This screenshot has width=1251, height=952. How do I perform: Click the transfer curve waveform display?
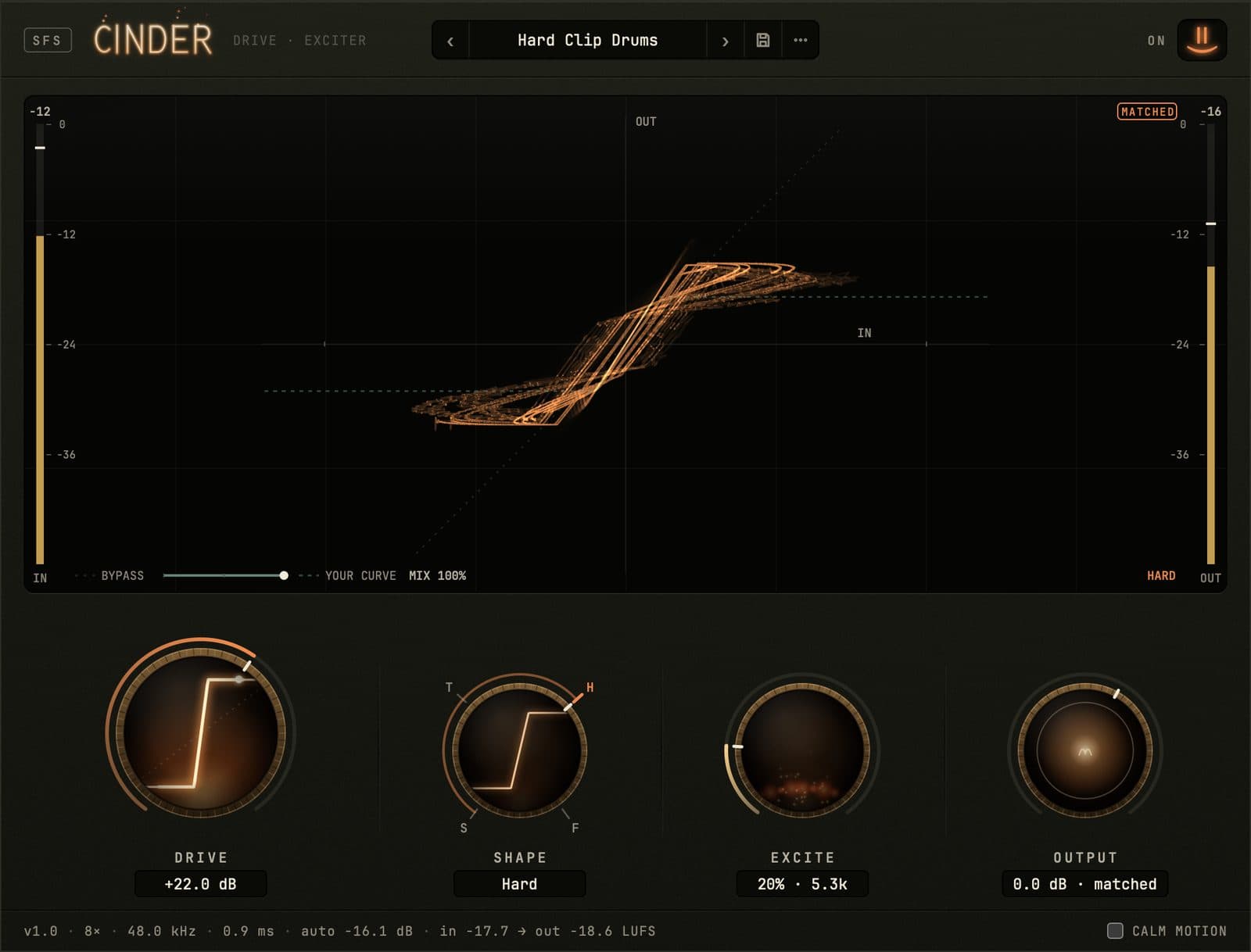(x=625, y=344)
